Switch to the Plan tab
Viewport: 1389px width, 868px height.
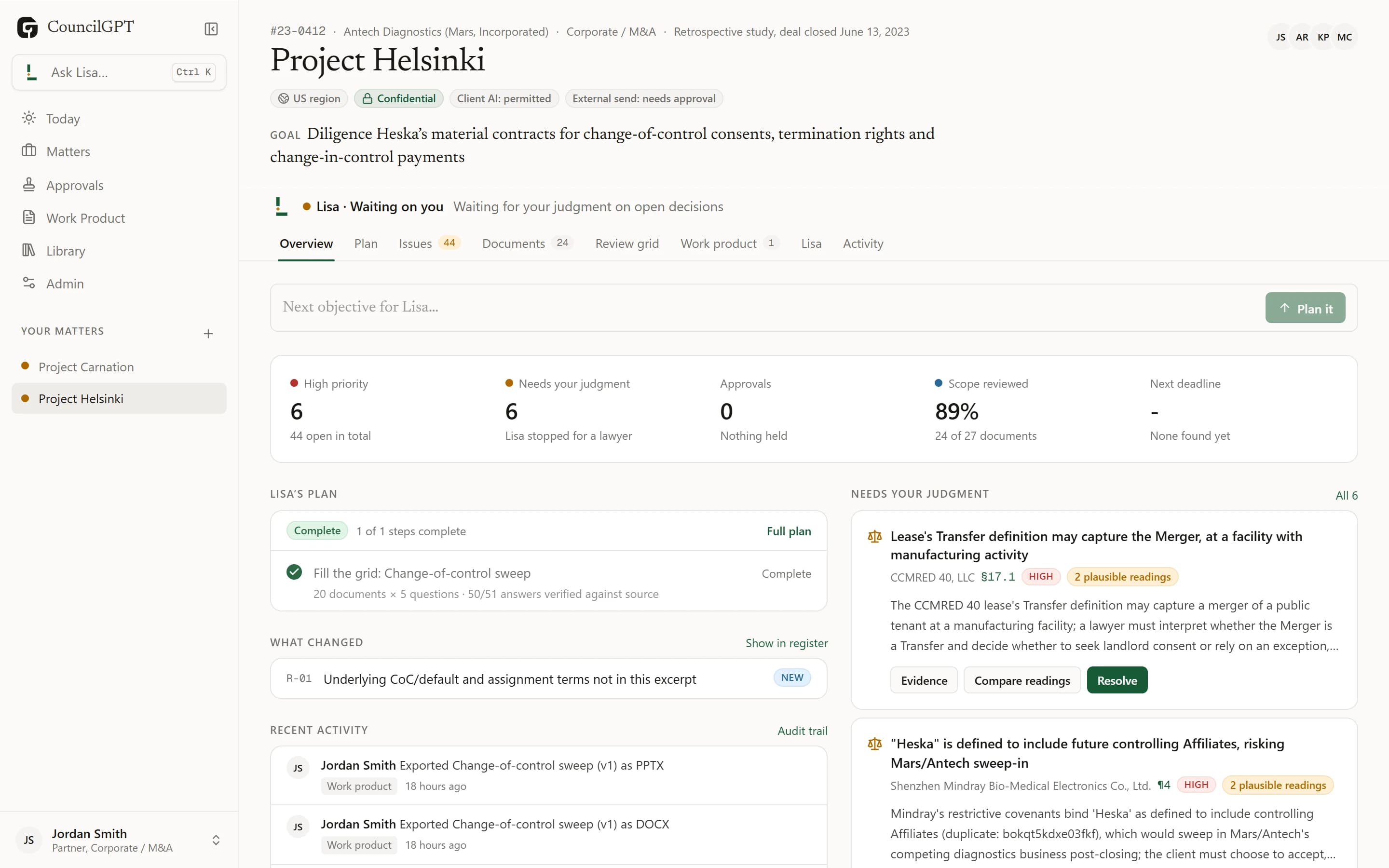click(x=366, y=244)
